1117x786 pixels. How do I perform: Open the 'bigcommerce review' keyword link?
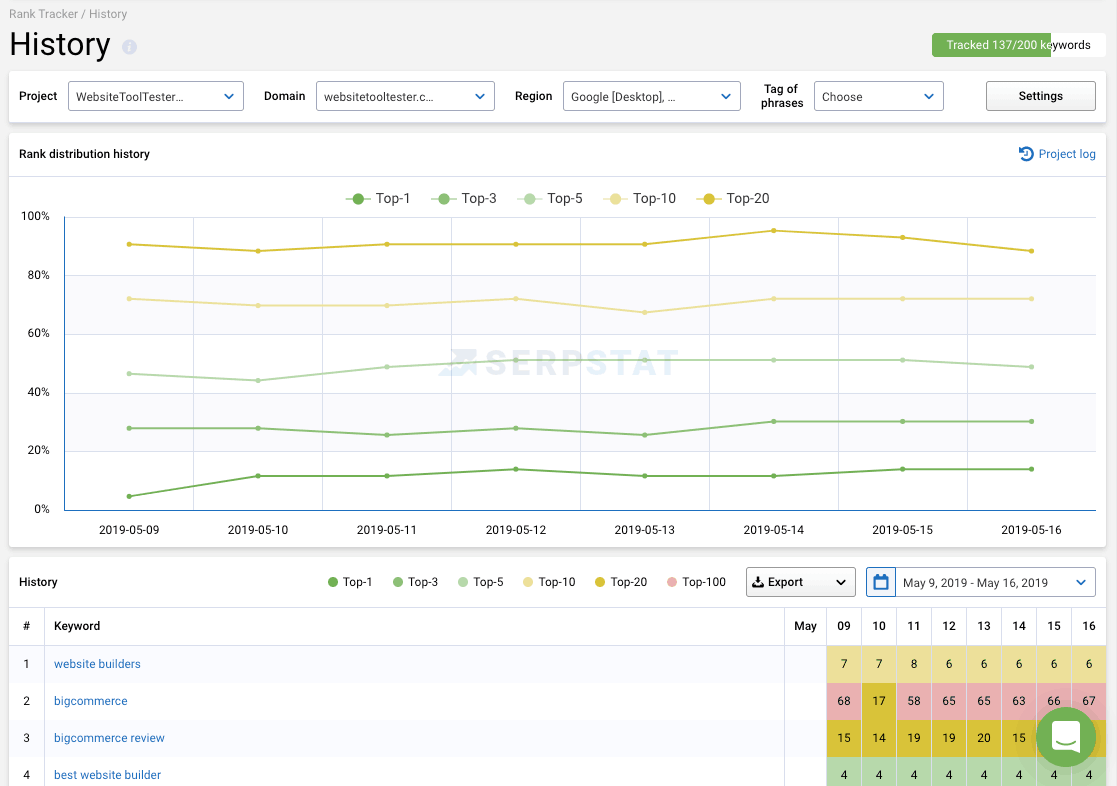click(109, 738)
